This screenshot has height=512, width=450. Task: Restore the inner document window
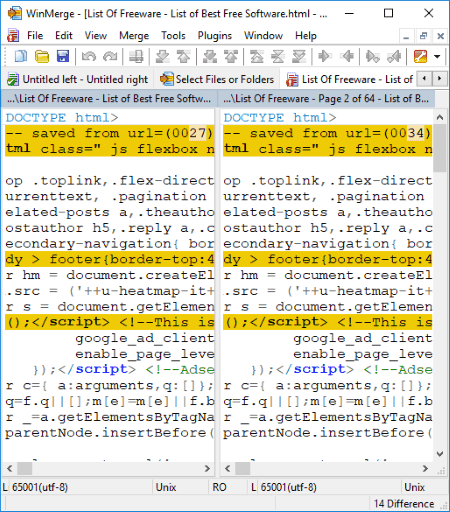click(424, 36)
